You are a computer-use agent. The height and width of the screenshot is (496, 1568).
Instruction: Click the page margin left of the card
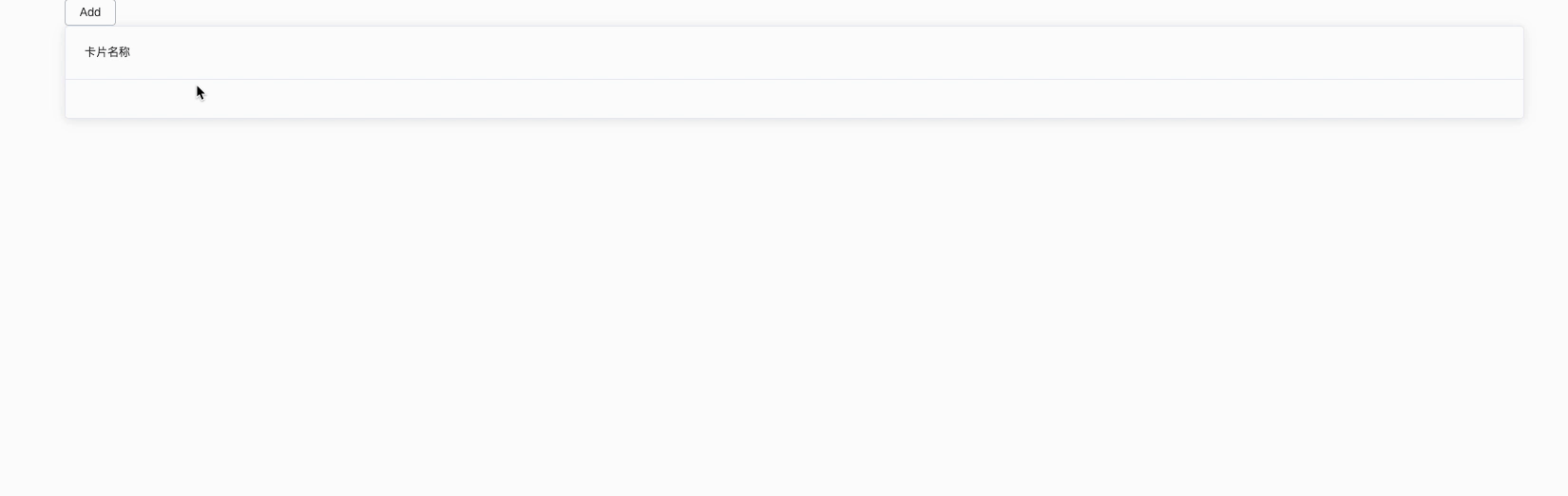tap(32, 72)
